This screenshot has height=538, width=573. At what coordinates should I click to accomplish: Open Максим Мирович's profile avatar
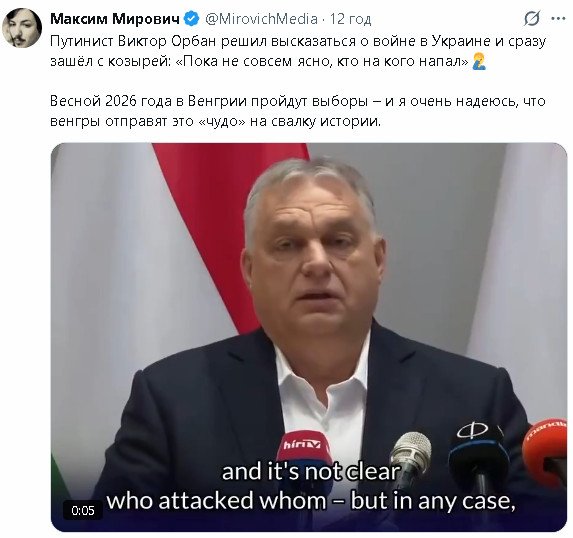pos(22,28)
